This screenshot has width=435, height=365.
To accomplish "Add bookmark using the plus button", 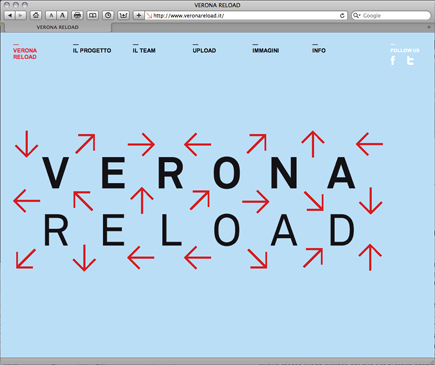I will coord(138,15).
